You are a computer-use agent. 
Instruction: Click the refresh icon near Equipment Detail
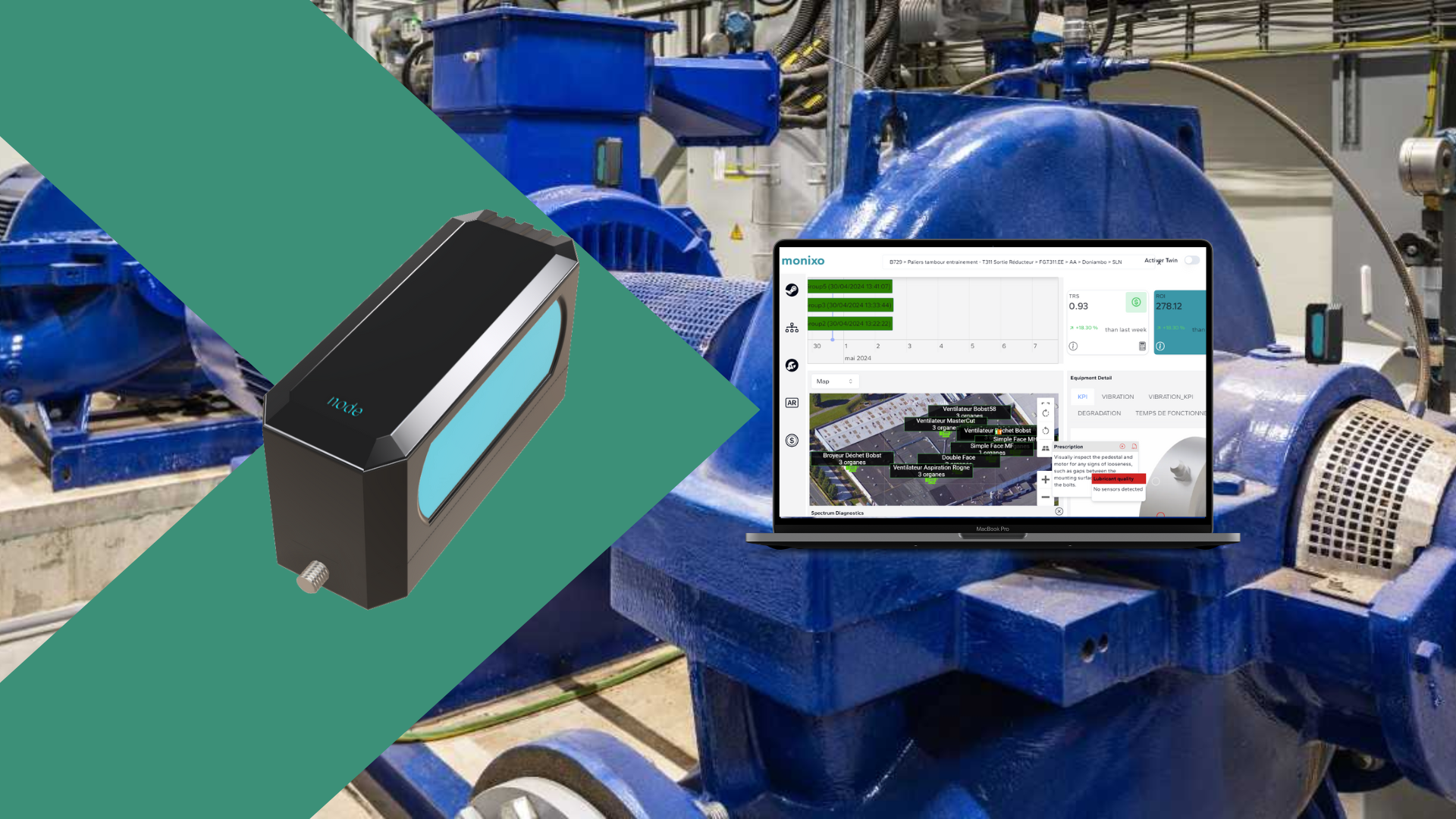(x=1046, y=413)
